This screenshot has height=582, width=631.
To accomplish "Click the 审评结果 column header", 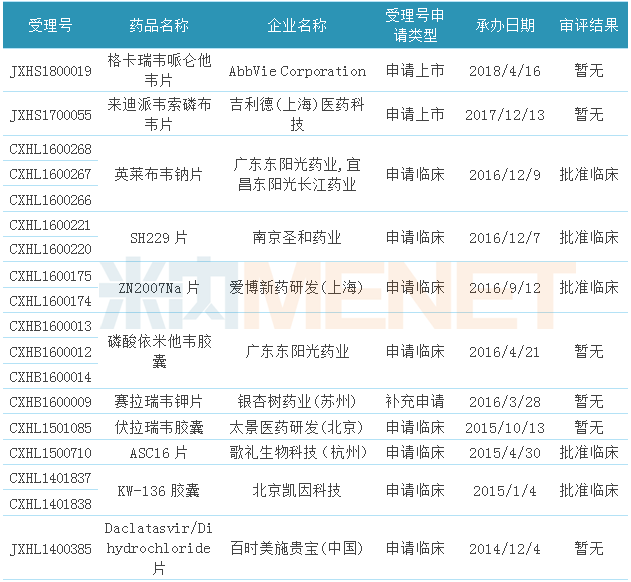I will tap(589, 26).
